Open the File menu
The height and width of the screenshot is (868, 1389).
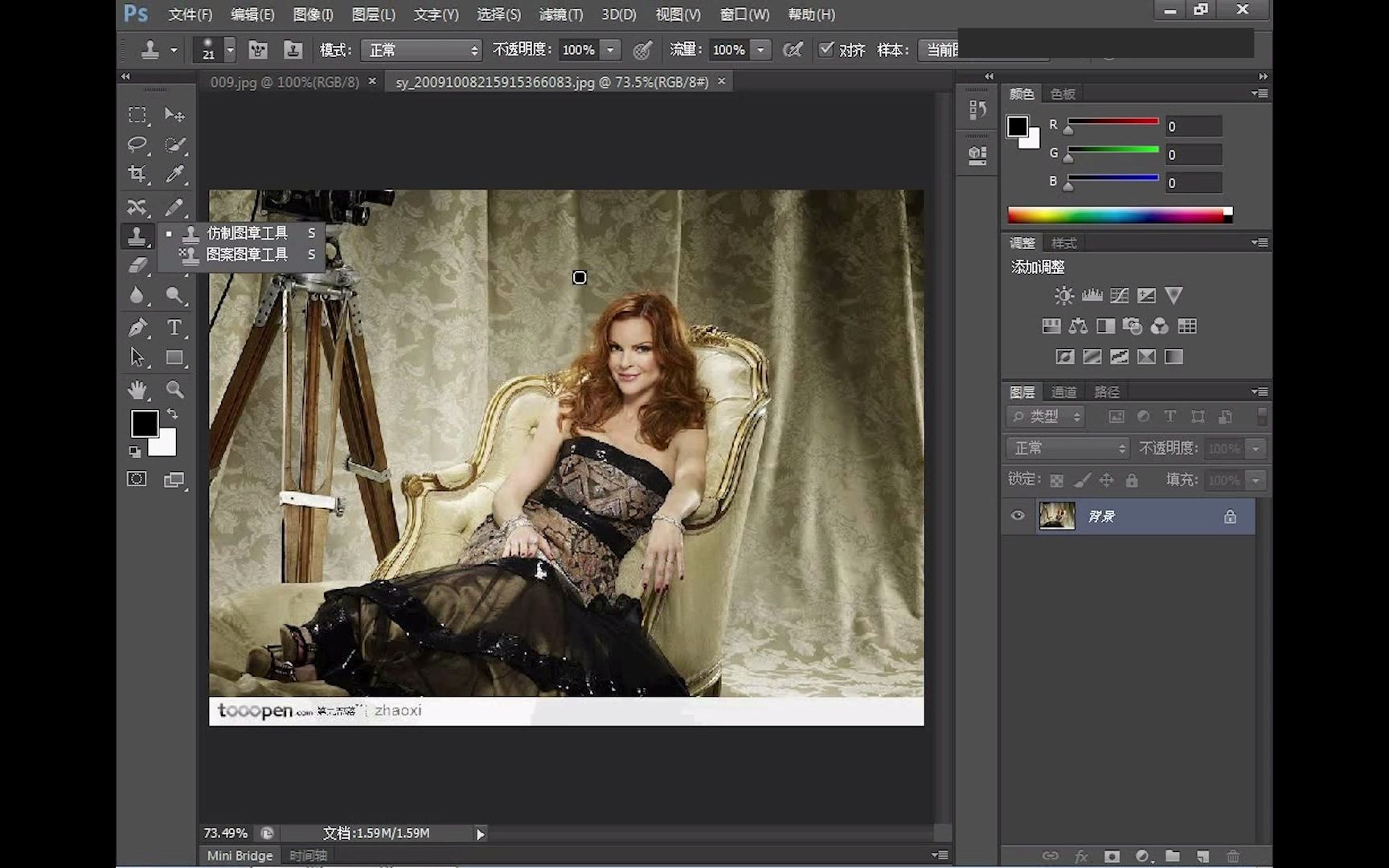click(191, 14)
